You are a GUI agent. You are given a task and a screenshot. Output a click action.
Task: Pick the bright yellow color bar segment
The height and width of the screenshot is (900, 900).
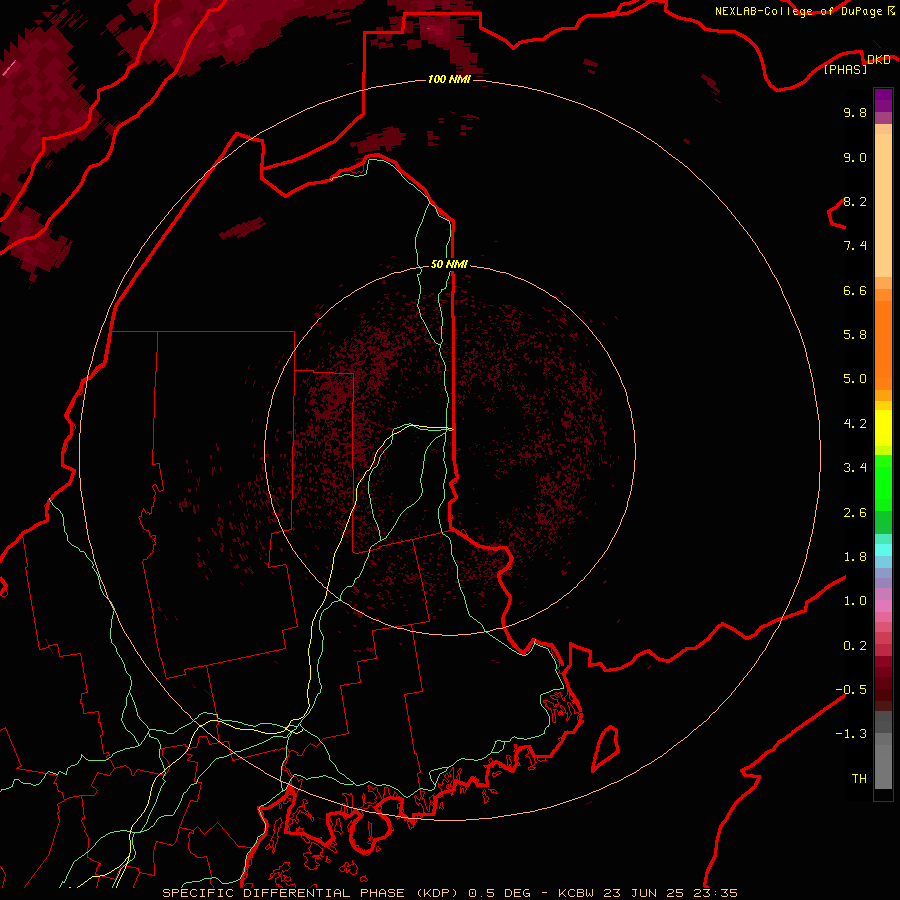coord(883,428)
